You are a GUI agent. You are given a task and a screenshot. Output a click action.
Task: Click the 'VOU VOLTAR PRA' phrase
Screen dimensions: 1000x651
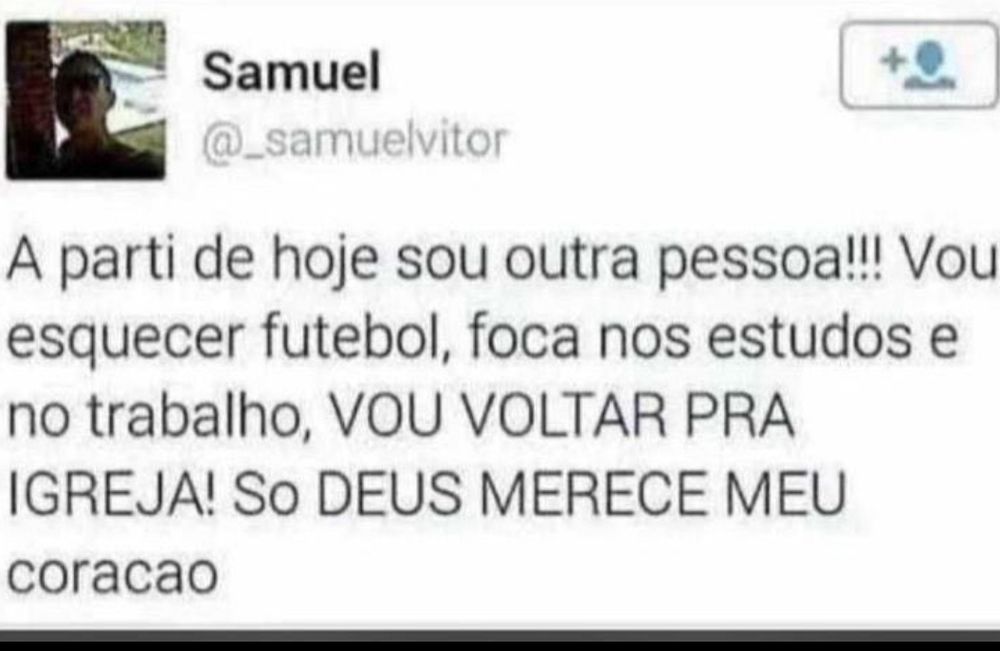coord(561,416)
